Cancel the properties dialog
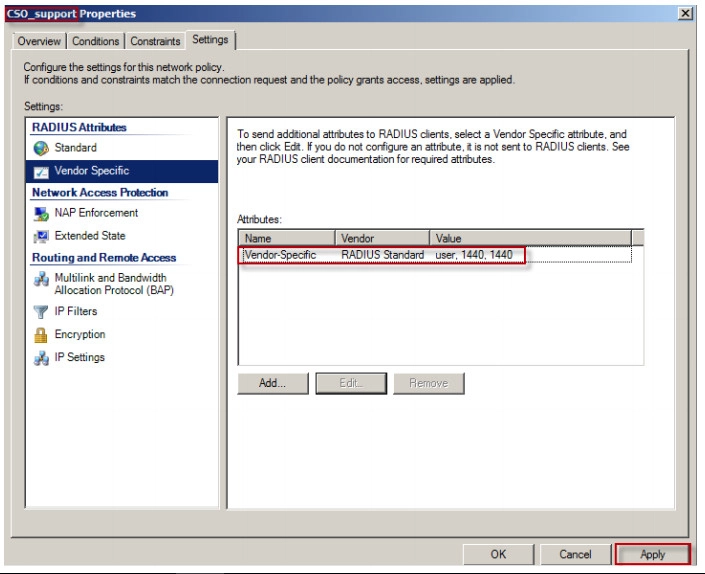The height and width of the screenshot is (574, 705). coord(575,554)
